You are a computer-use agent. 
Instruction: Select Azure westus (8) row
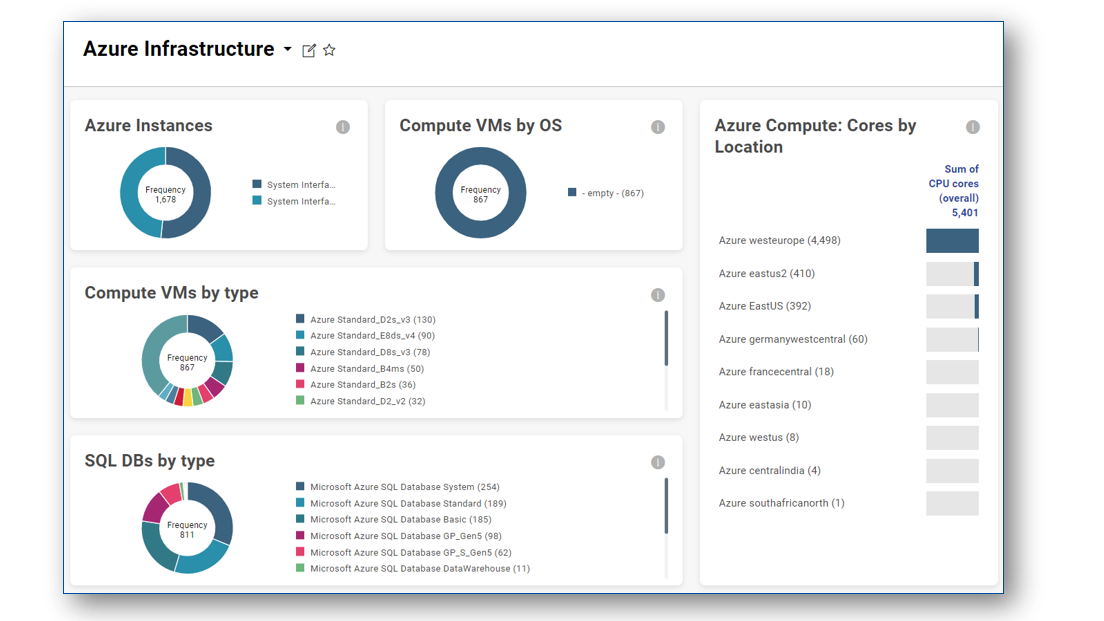848,437
